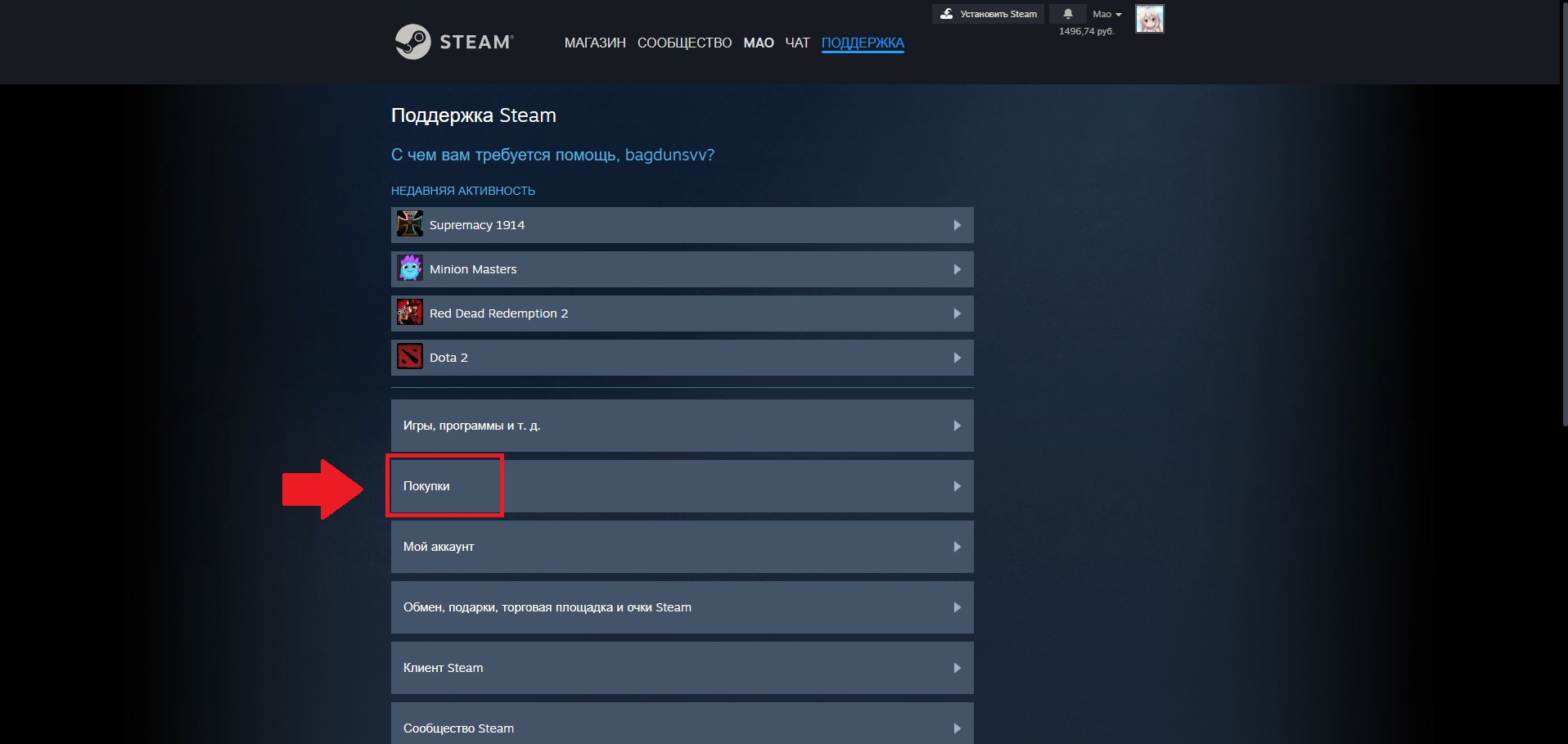Open the МАГАЗИН menu
The width and height of the screenshot is (1568, 744).
pyautogui.click(x=595, y=43)
